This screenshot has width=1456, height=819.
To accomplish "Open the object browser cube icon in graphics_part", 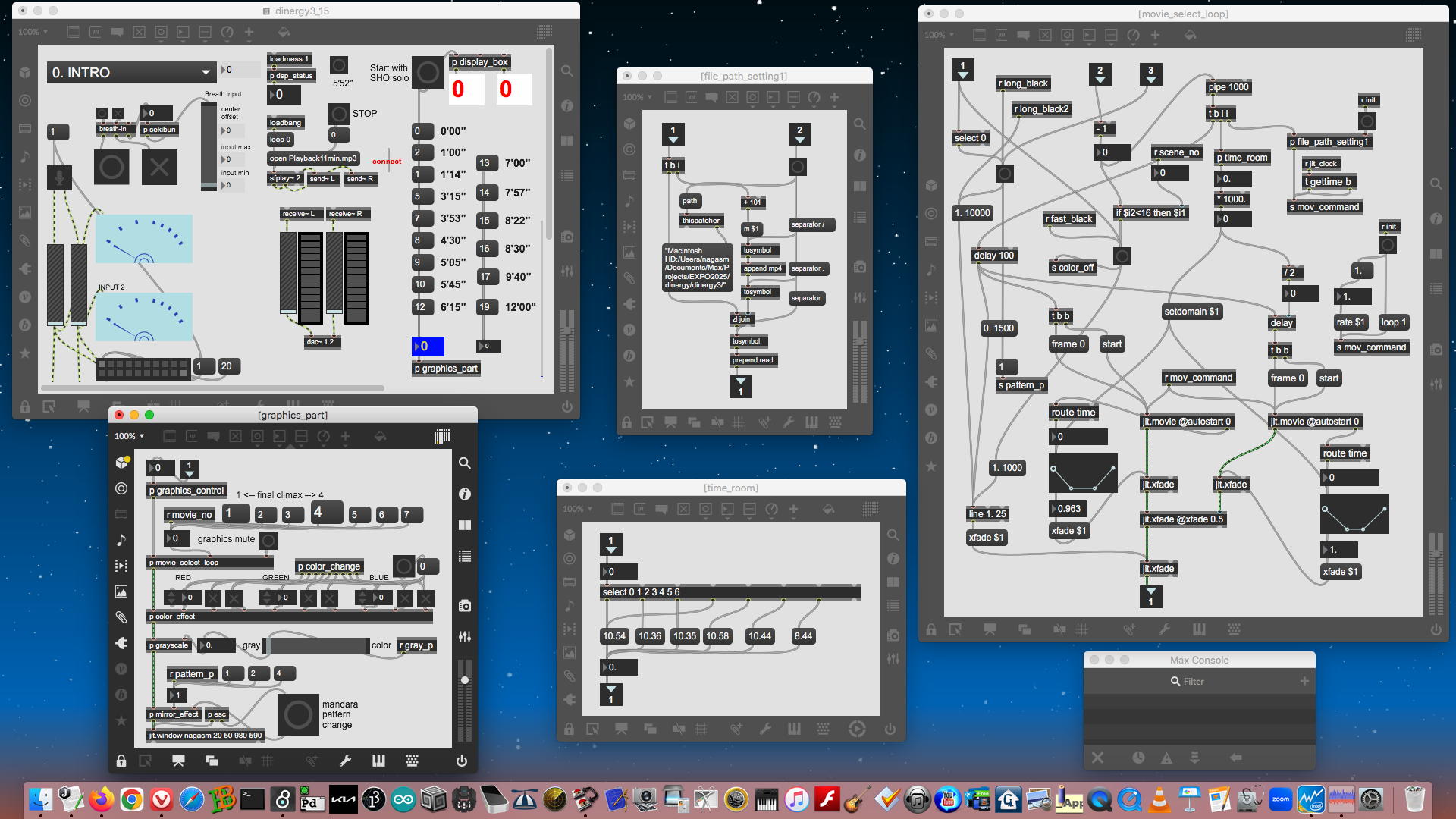I will point(121,463).
